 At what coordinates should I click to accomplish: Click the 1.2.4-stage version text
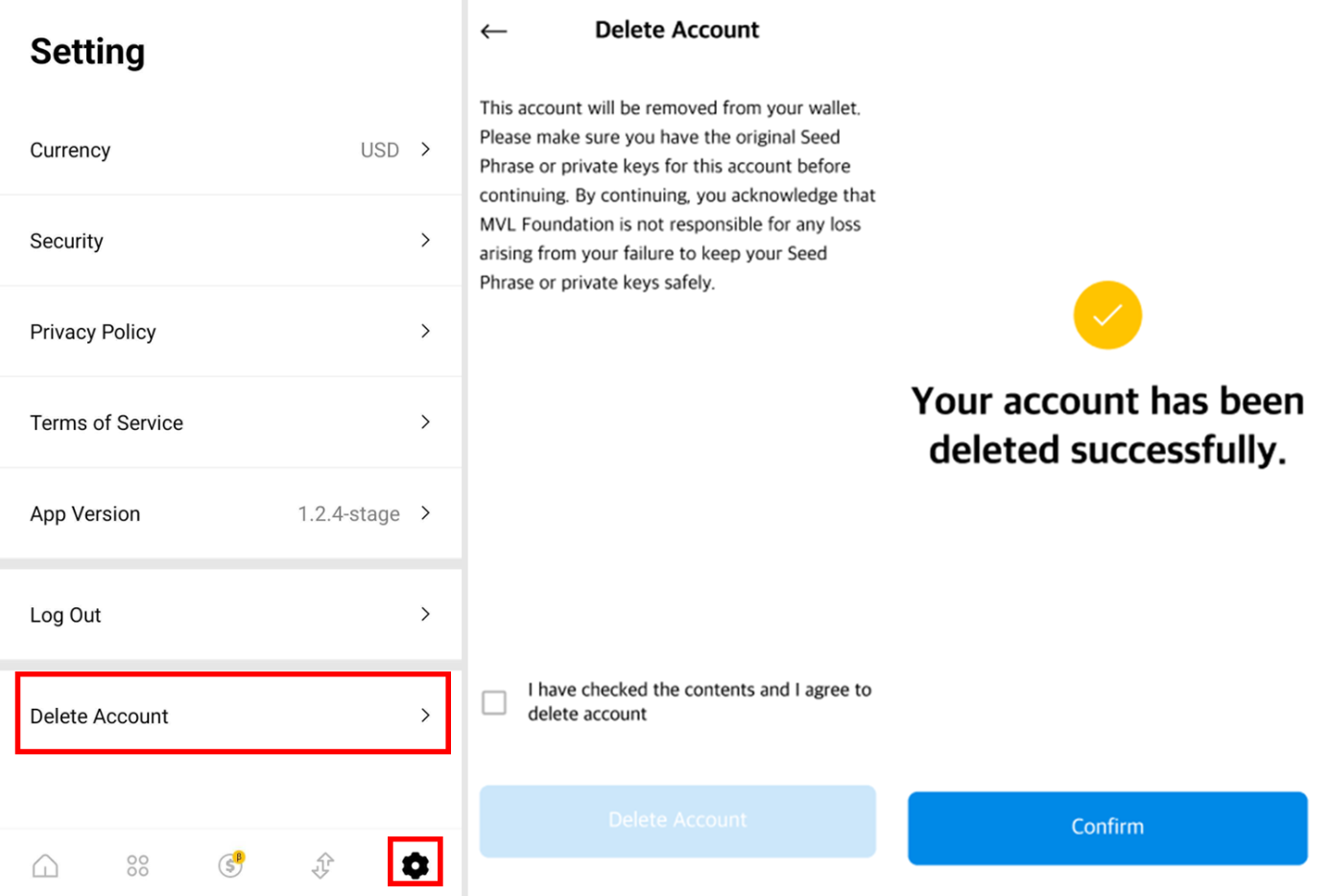tap(348, 514)
